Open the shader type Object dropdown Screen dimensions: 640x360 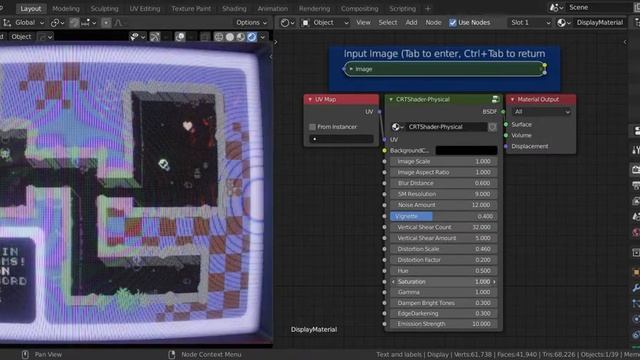[325, 23]
